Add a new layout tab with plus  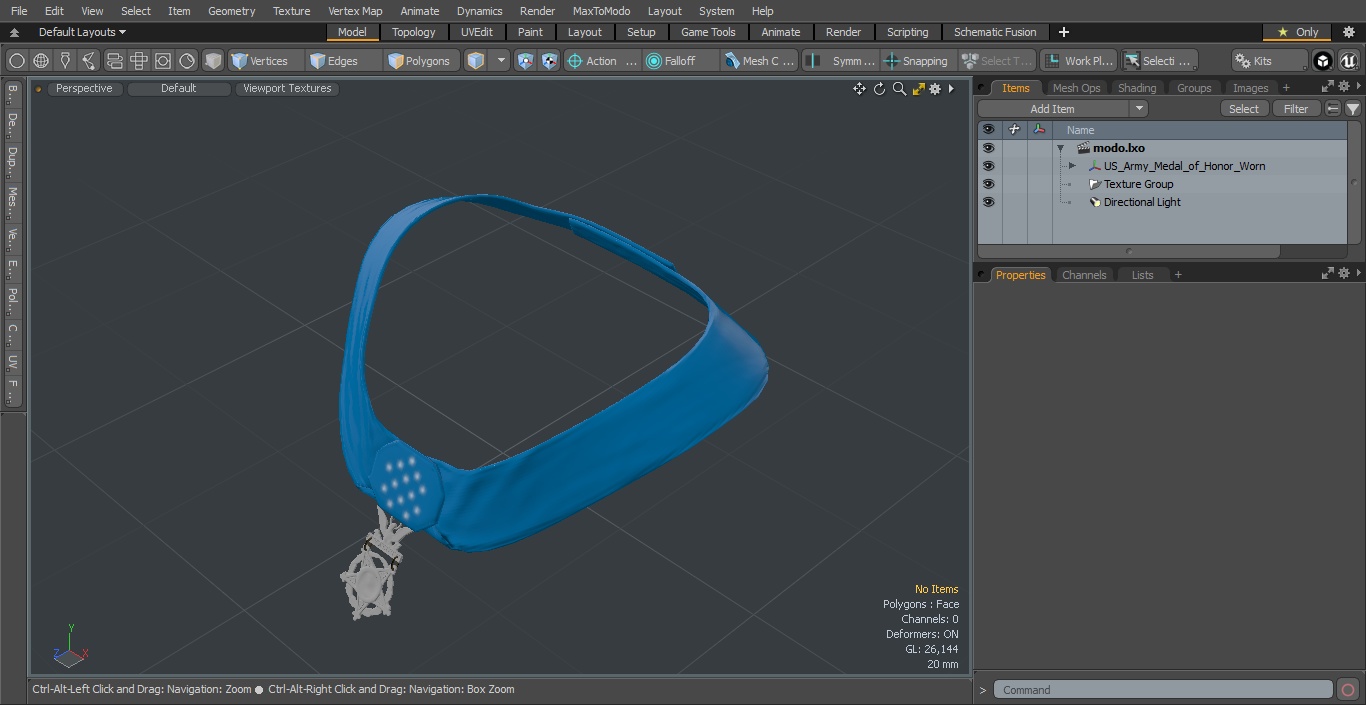pyautogui.click(x=1063, y=32)
